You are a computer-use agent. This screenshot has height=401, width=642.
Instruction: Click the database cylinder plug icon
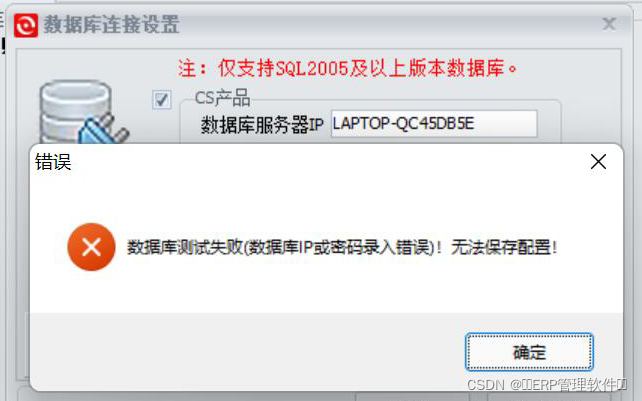(x=84, y=112)
